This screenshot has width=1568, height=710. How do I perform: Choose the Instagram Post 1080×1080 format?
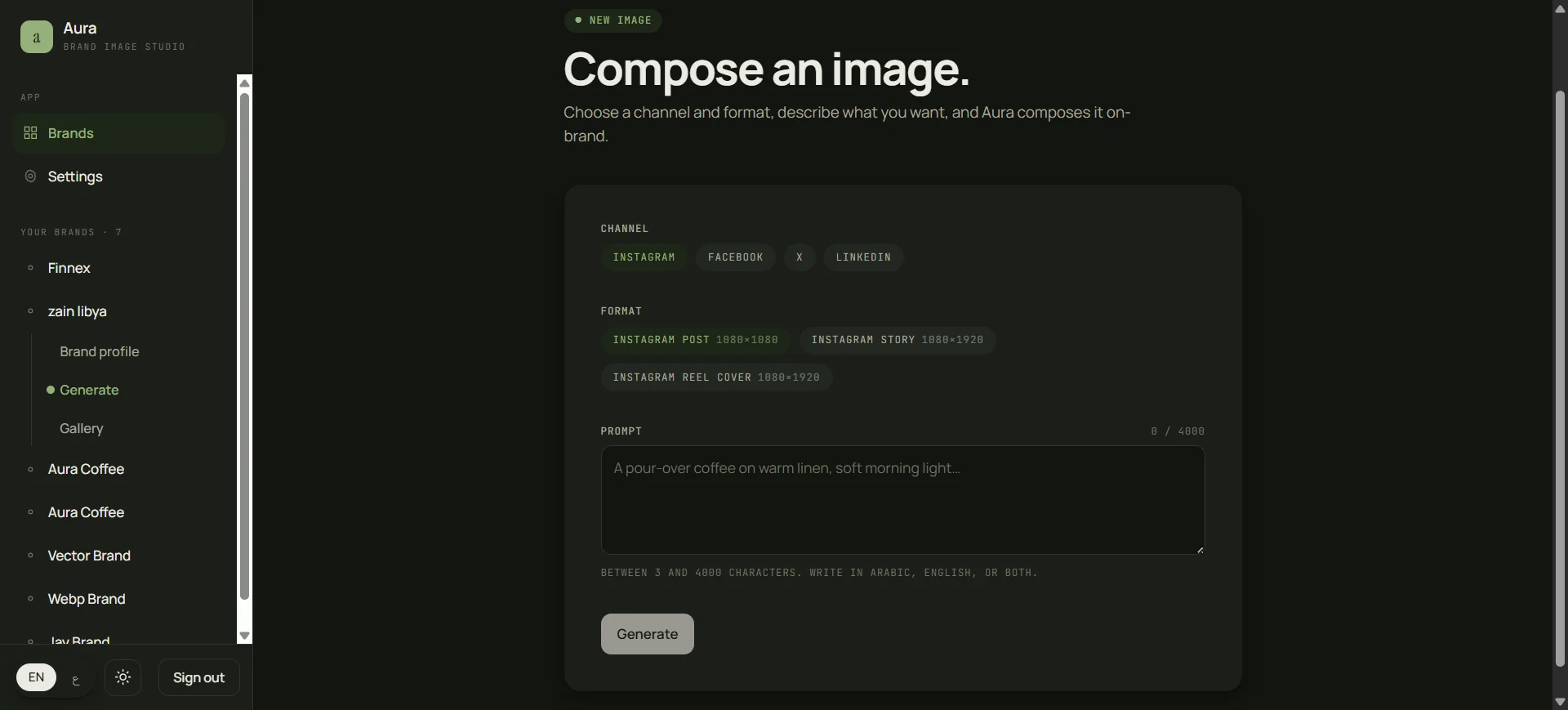[696, 340]
